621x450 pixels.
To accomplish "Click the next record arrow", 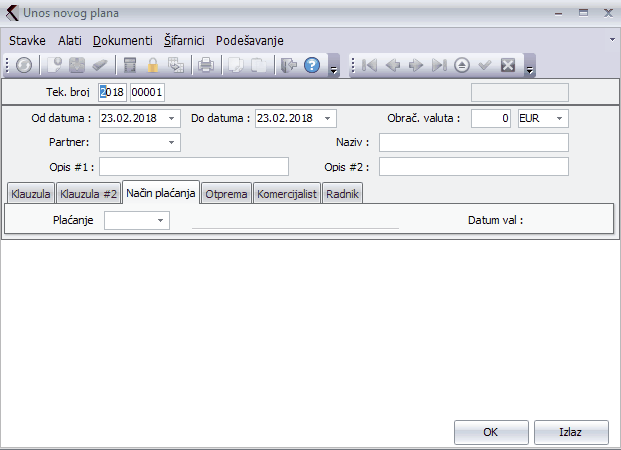I will click(415, 65).
